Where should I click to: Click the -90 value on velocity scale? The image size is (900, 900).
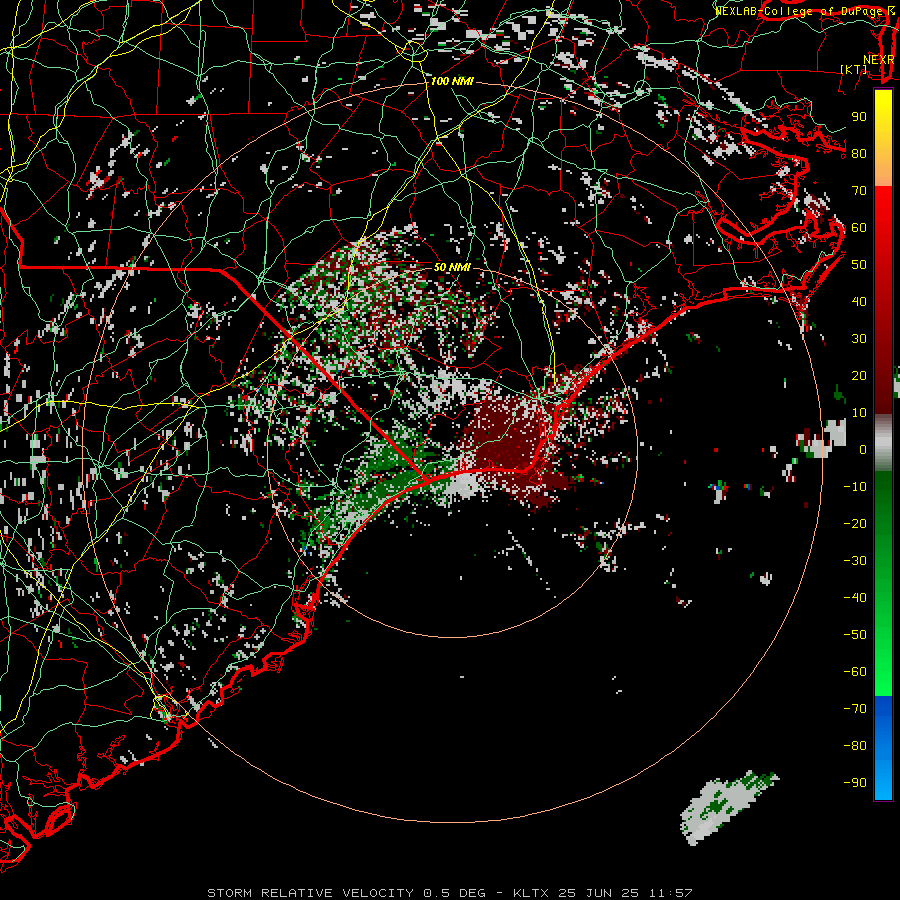tap(855, 783)
